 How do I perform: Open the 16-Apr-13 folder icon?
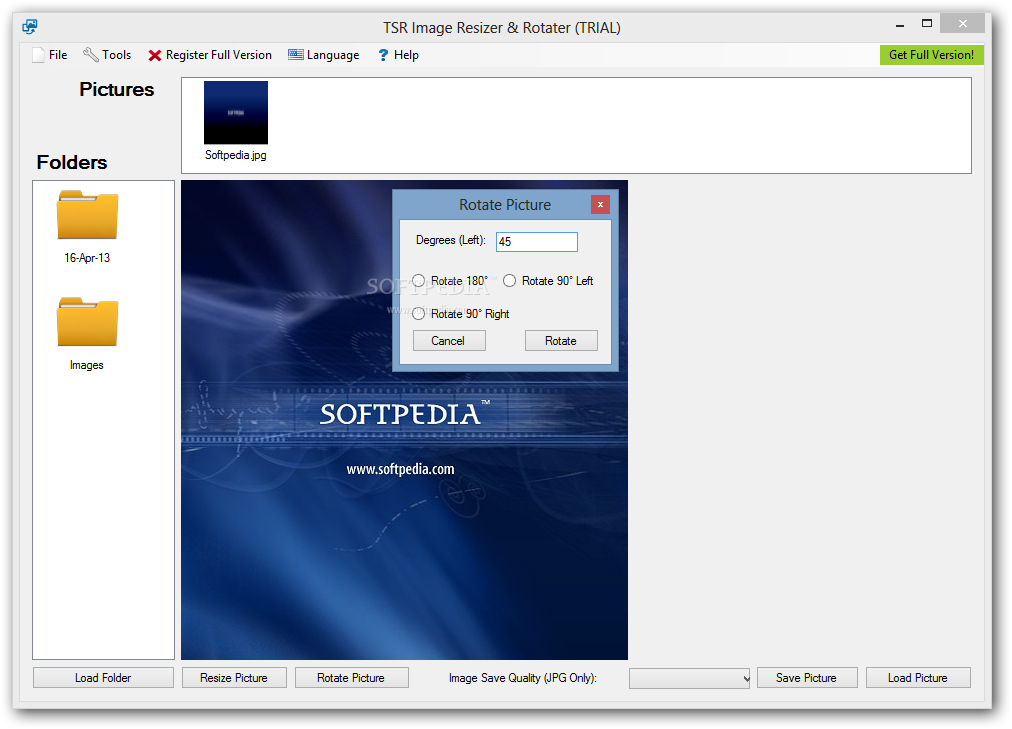tap(87, 215)
